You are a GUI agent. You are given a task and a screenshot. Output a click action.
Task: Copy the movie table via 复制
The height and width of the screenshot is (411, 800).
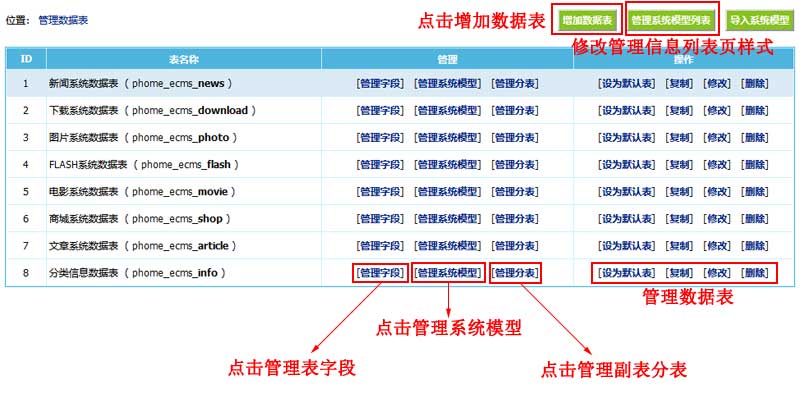pos(680,191)
